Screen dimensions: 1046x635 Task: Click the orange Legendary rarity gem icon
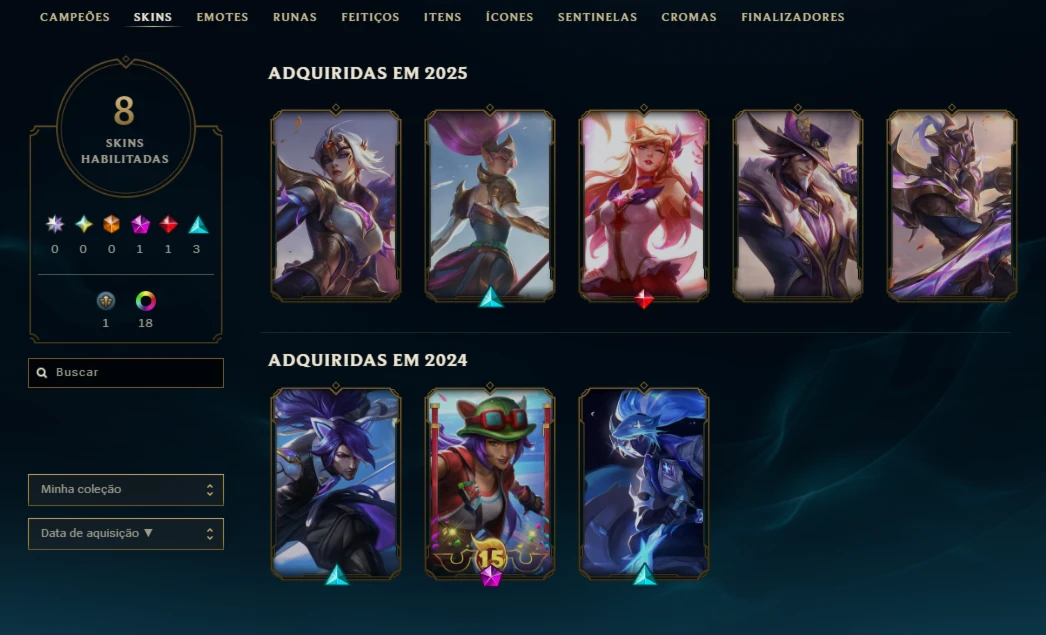click(x=111, y=225)
